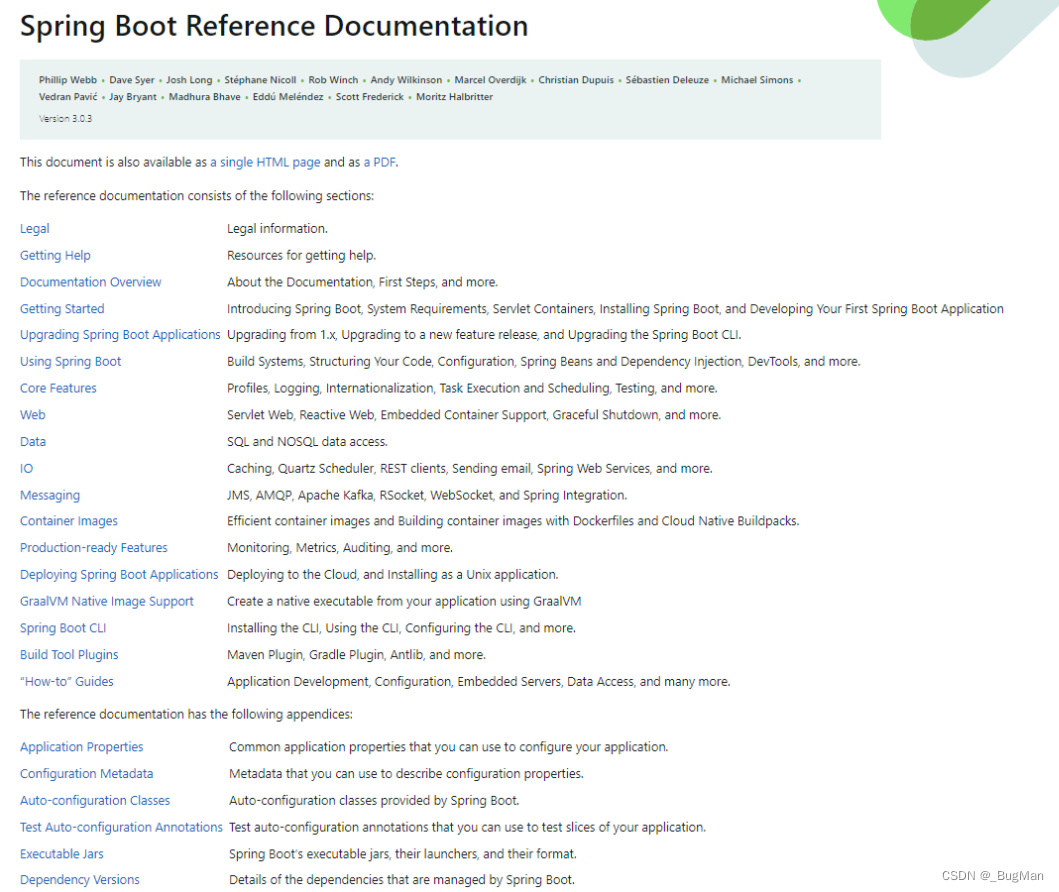Open the single HTML page version
The height and width of the screenshot is (892, 1059).
pos(265,161)
